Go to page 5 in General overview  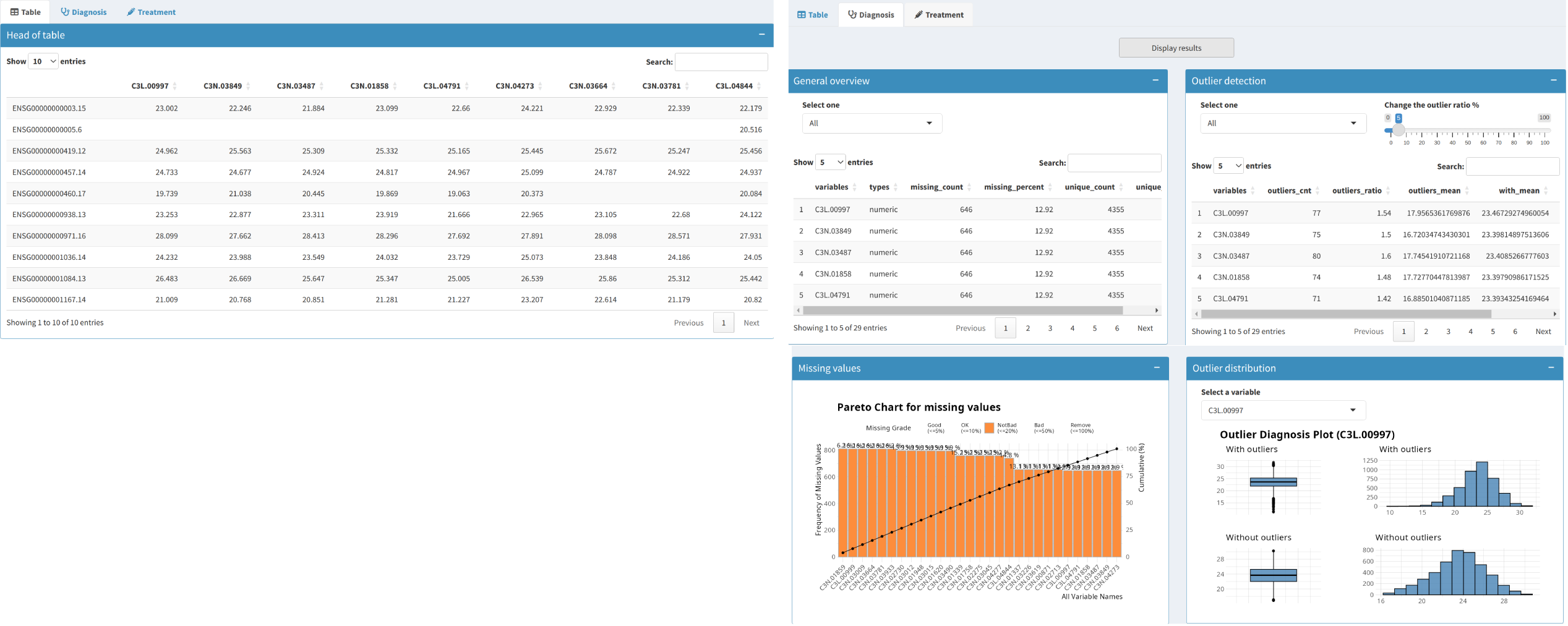pos(1094,328)
